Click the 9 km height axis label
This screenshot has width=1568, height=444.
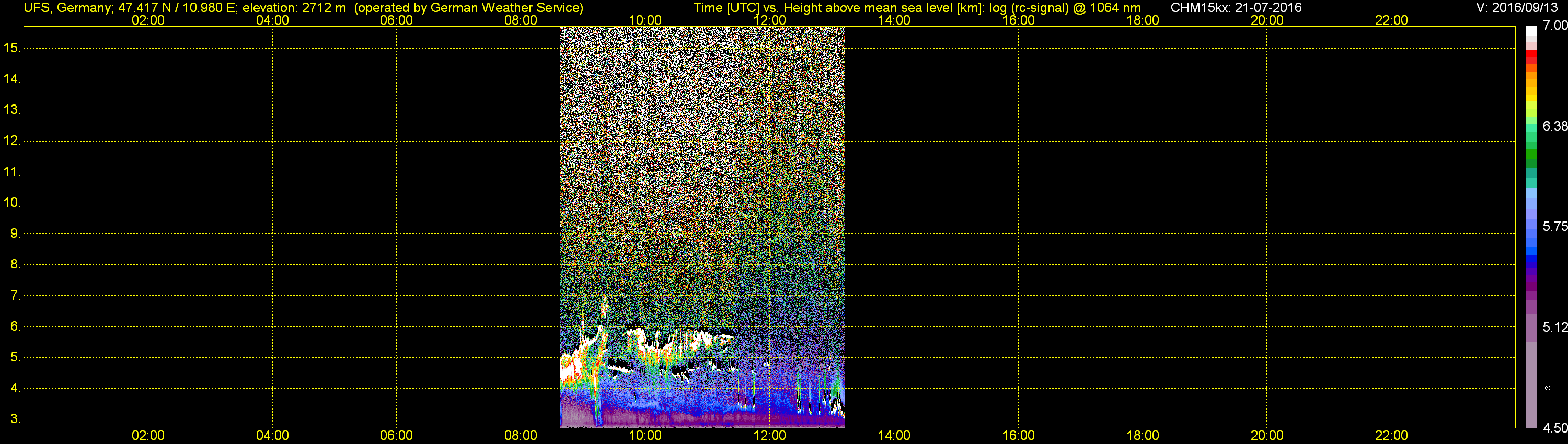[15, 233]
